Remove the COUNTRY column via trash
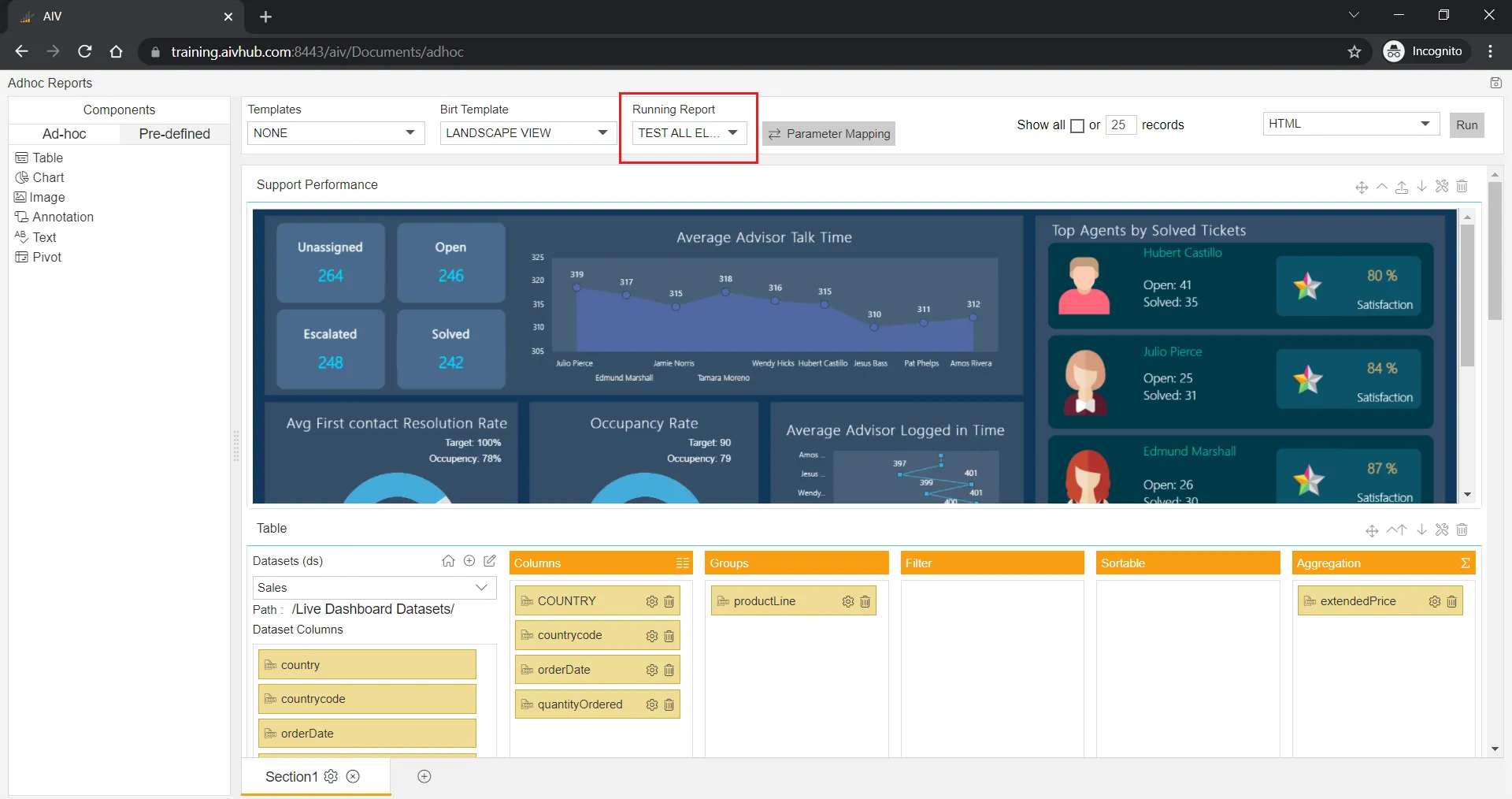 [x=669, y=601]
